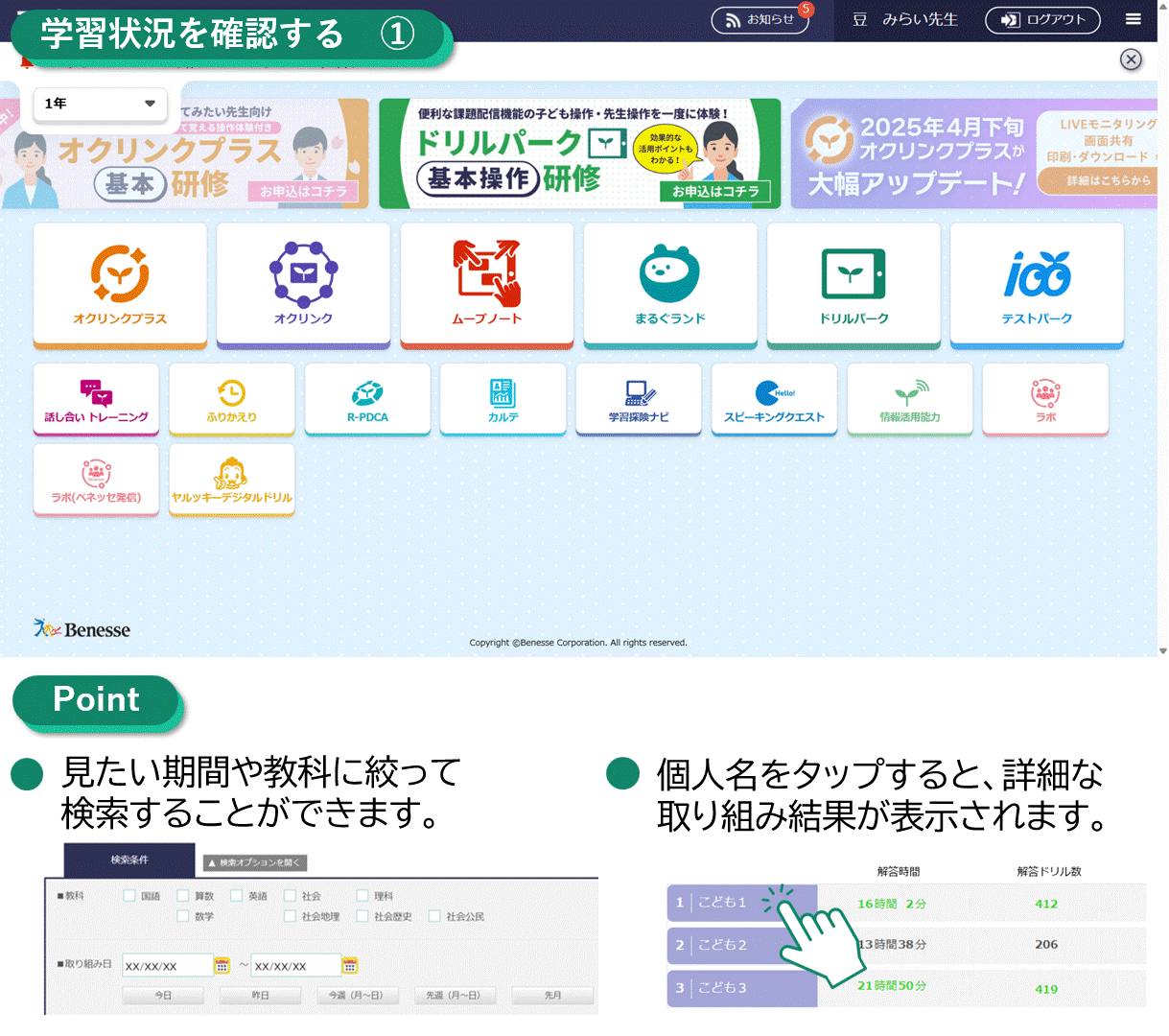The height and width of the screenshot is (1036, 1169).
Task: Close the panel with the X icon
Action: [1132, 59]
